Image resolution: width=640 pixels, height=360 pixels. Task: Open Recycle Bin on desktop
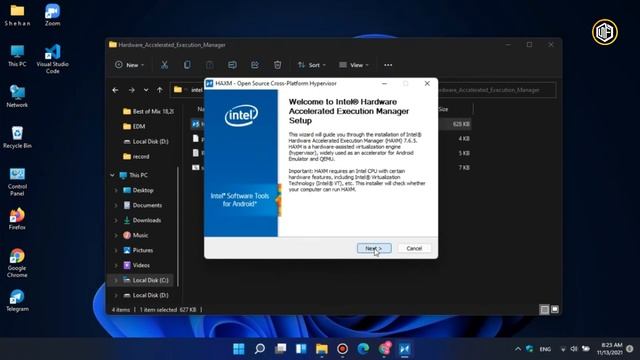pos(17,138)
